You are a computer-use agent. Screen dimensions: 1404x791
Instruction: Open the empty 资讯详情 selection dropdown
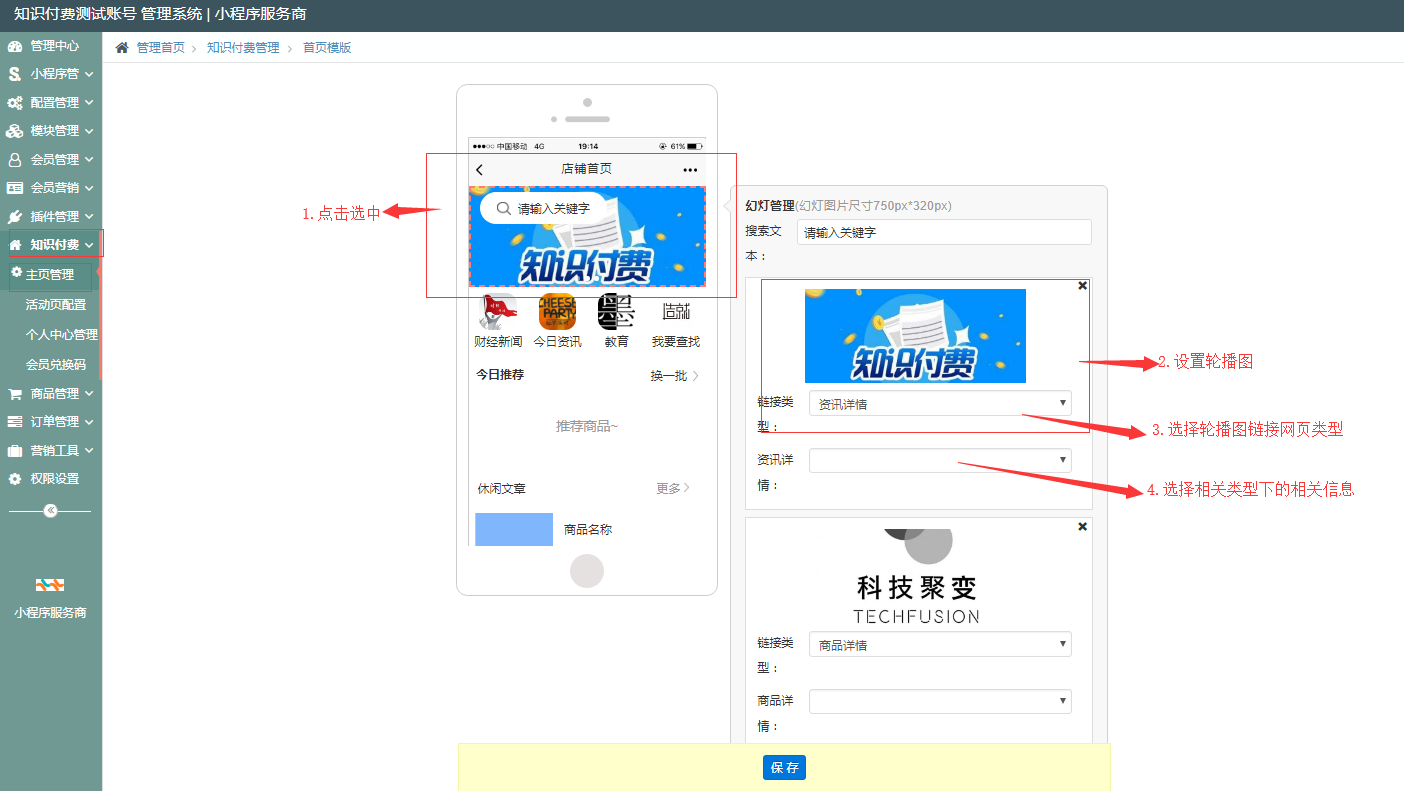pyautogui.click(x=940, y=461)
